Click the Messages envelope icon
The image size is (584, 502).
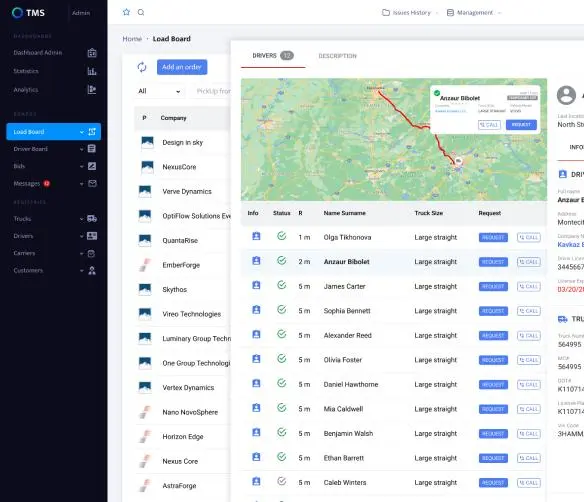point(92,183)
